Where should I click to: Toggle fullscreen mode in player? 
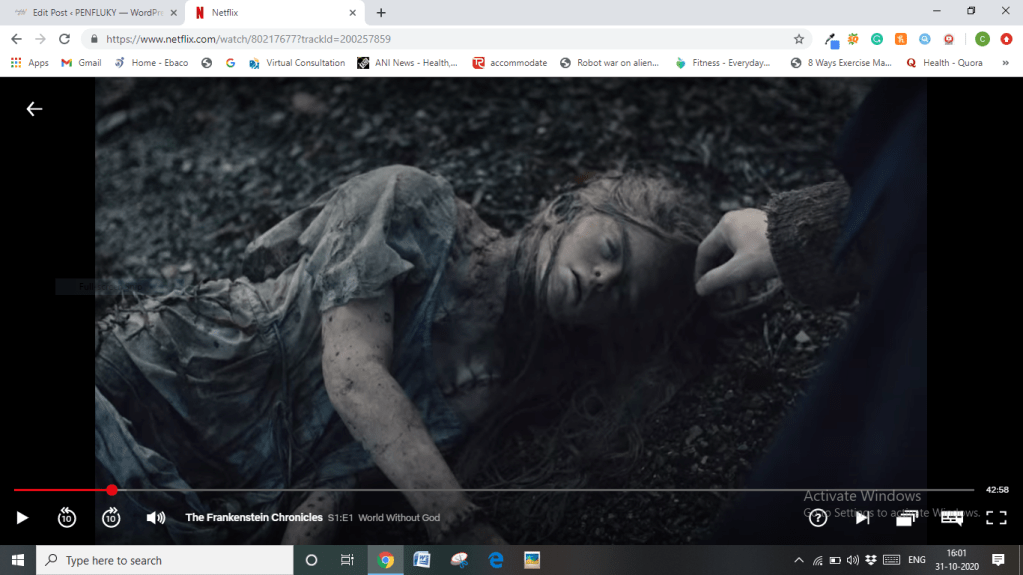point(996,517)
